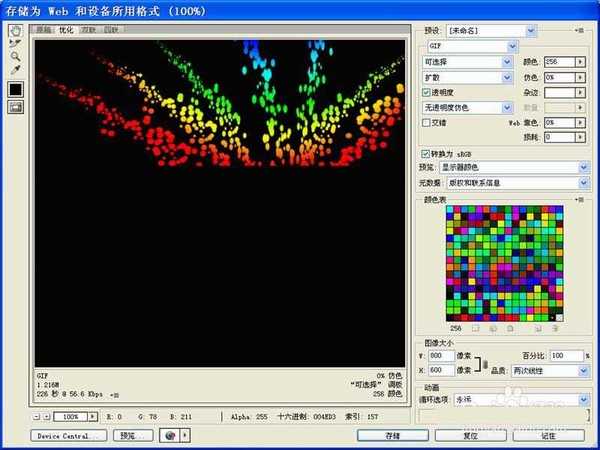Image resolution: width=600 pixels, height=450 pixels.
Task: Click the image width W input field
Action: click(441, 356)
